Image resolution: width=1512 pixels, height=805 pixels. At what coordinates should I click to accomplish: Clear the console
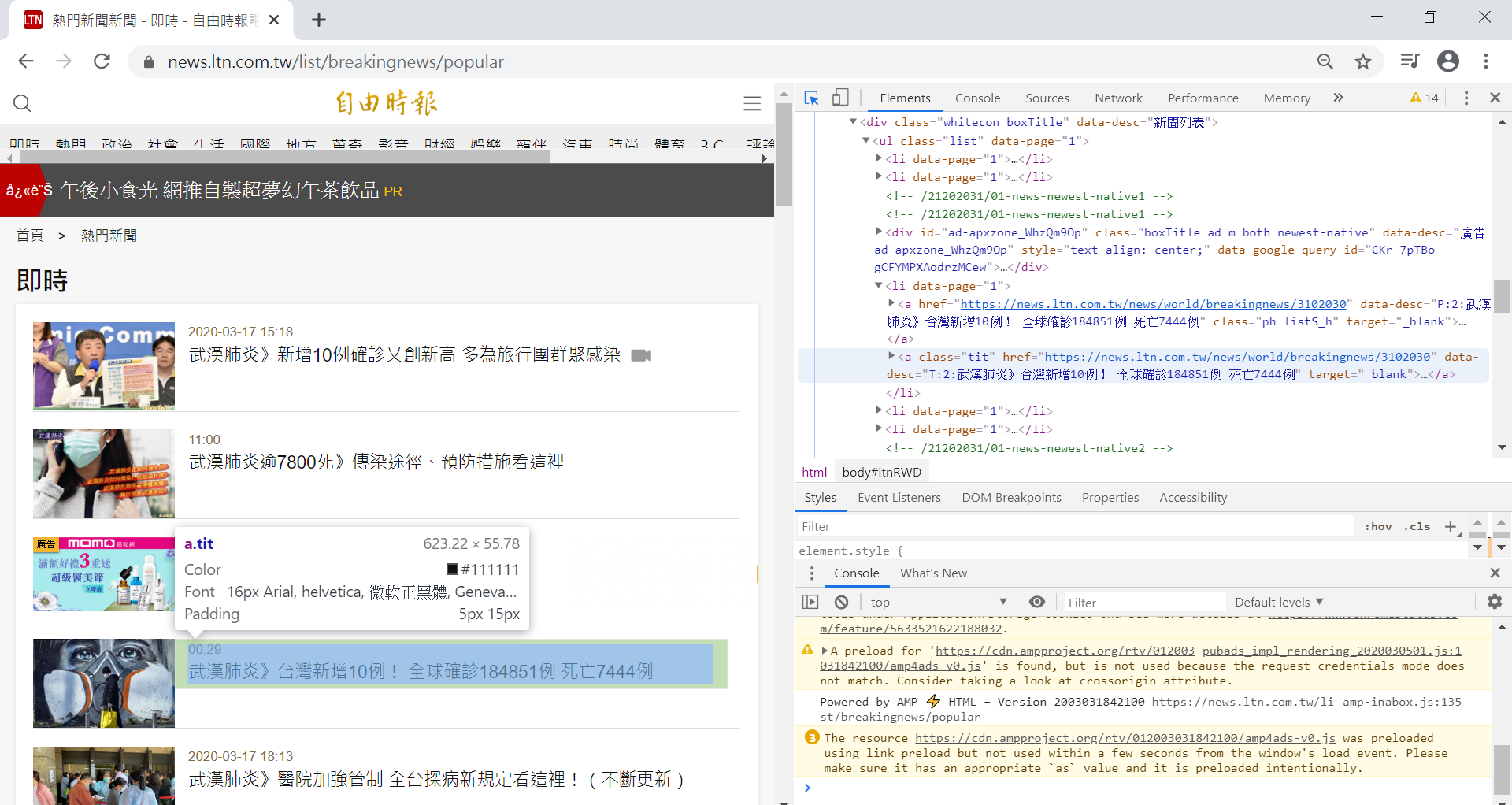[x=841, y=603]
